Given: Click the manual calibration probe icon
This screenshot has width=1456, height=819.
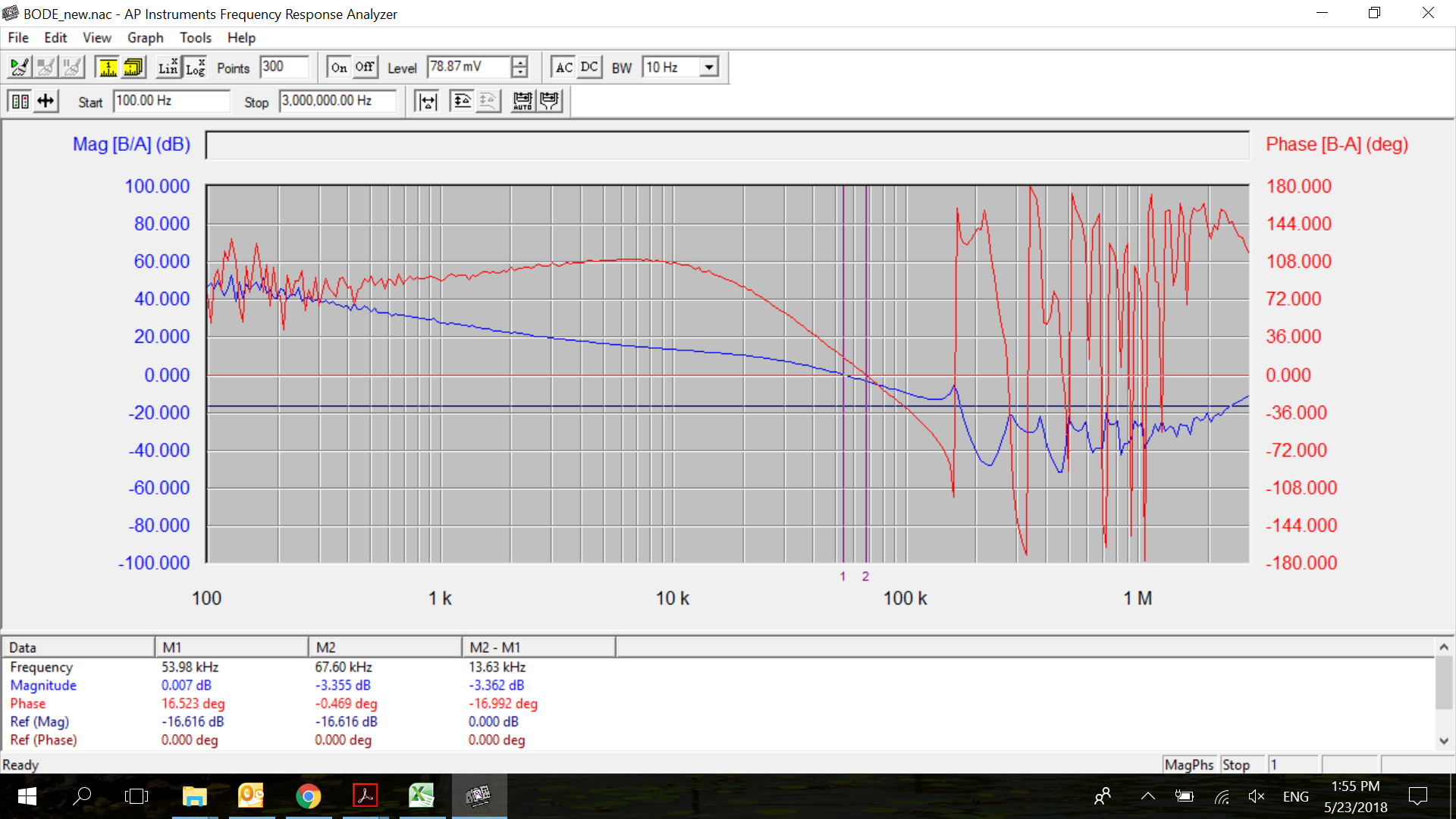Looking at the screenshot, I should click(550, 101).
